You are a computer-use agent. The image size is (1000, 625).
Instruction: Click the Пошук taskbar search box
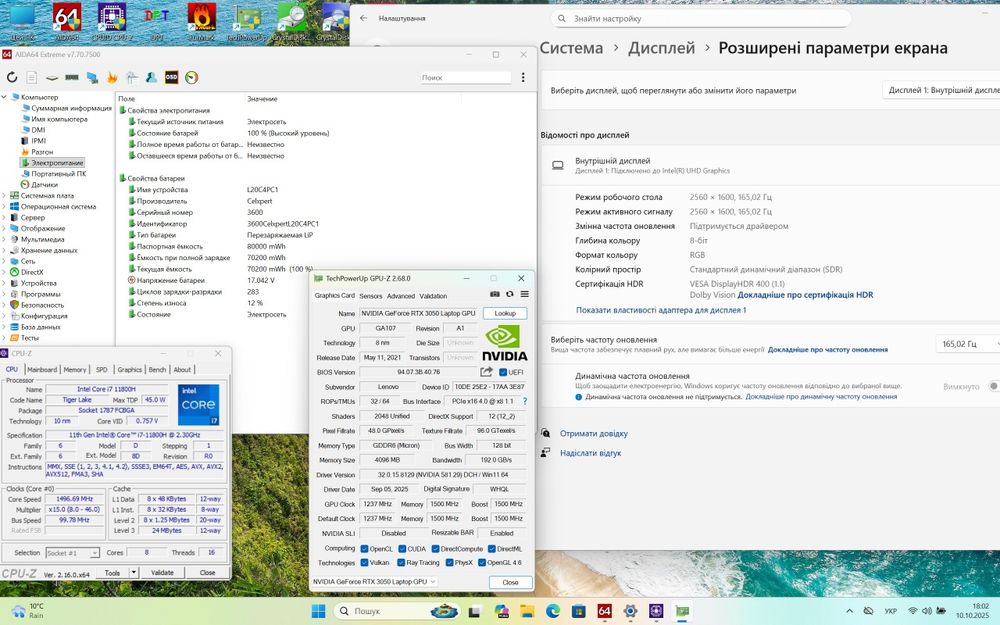tap(397, 611)
